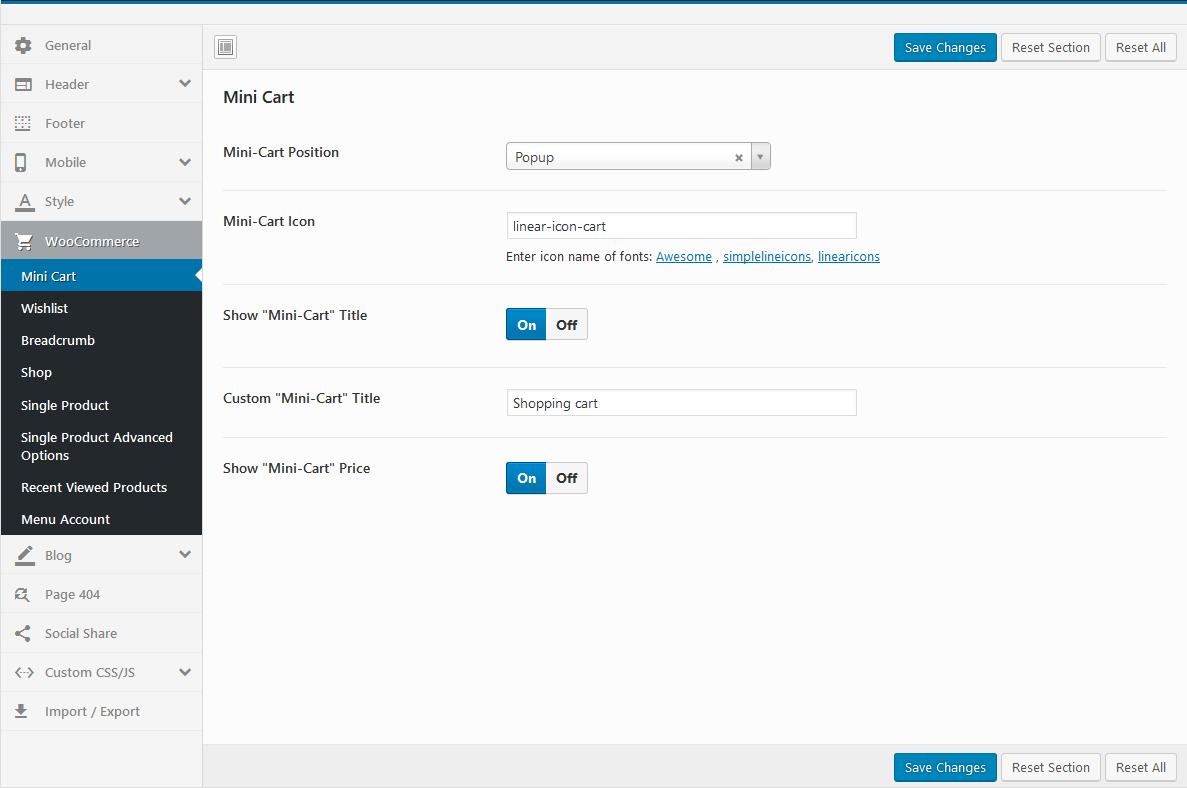Viewport: 1187px width, 788px height.
Task: Click the Popup value in position selector
Action: point(534,157)
